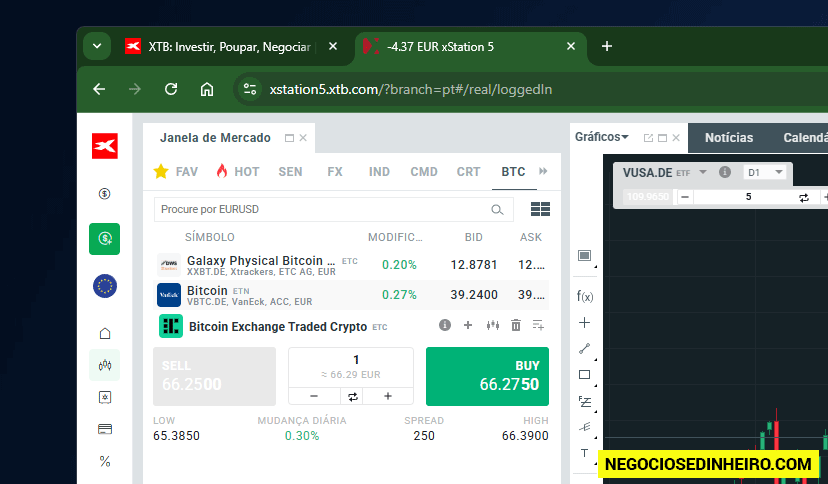Open chart icon for Bitcoin Exchange Traded Crypto
This screenshot has height=484, width=828.
point(493,325)
